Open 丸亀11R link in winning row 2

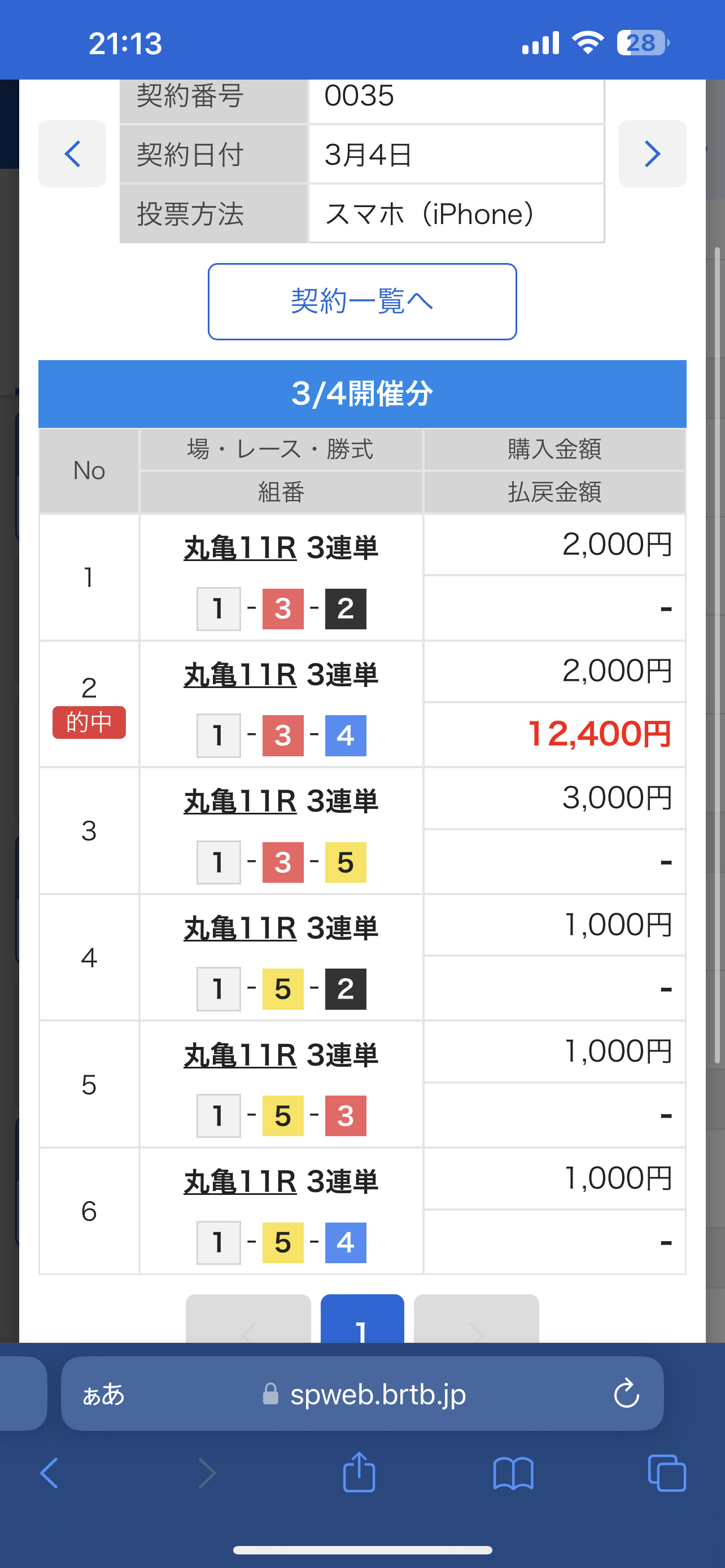(x=240, y=674)
